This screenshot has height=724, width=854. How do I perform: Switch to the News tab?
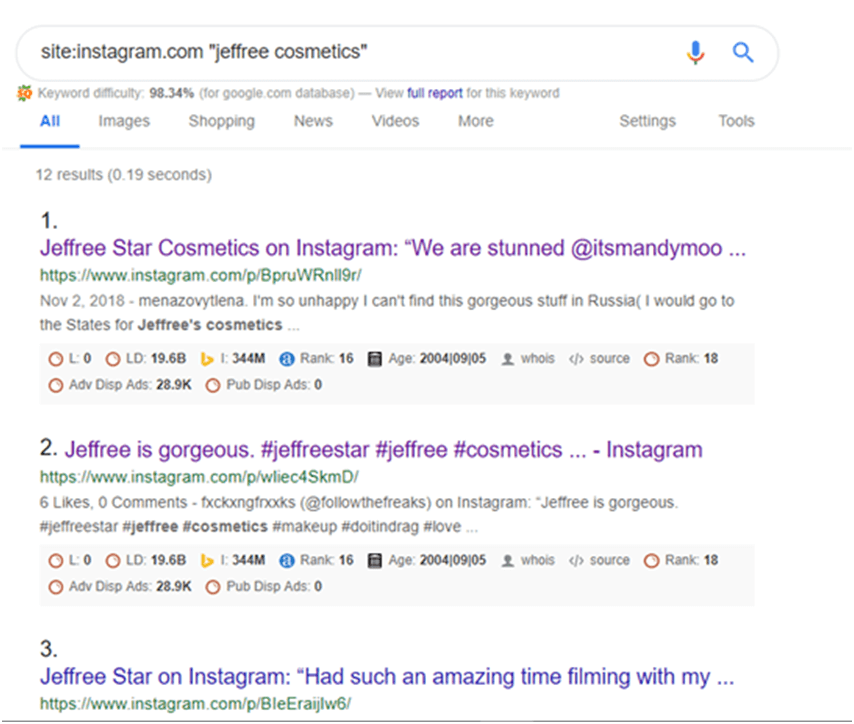pyautogui.click(x=313, y=121)
